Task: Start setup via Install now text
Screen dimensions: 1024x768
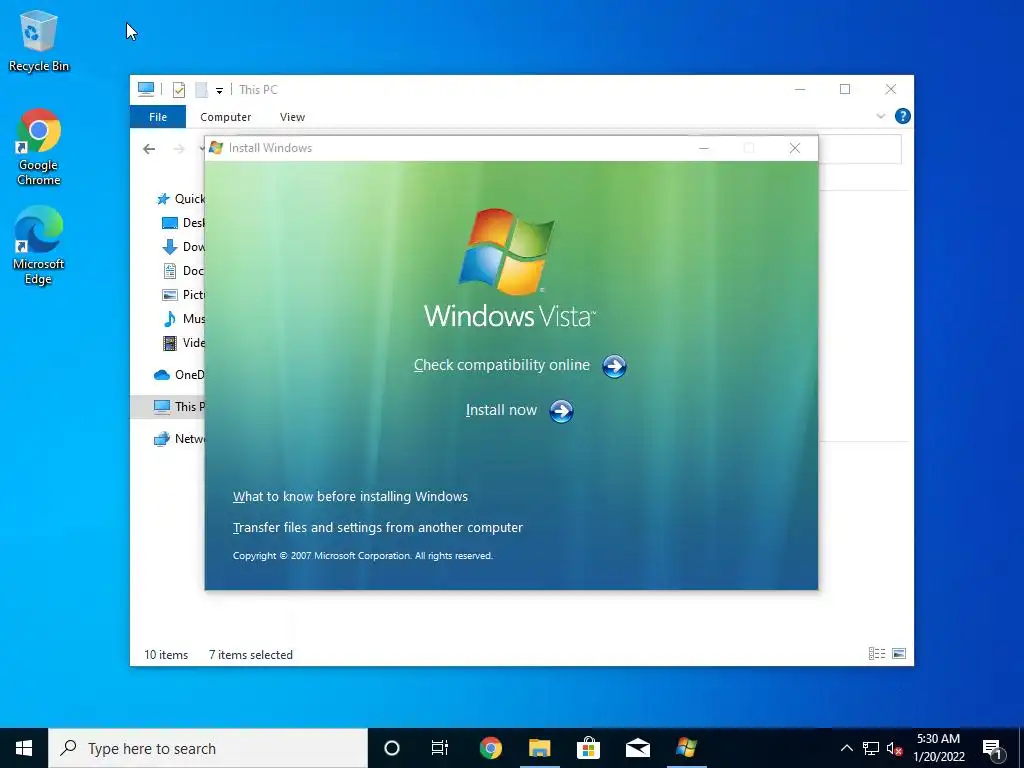Action: (501, 410)
